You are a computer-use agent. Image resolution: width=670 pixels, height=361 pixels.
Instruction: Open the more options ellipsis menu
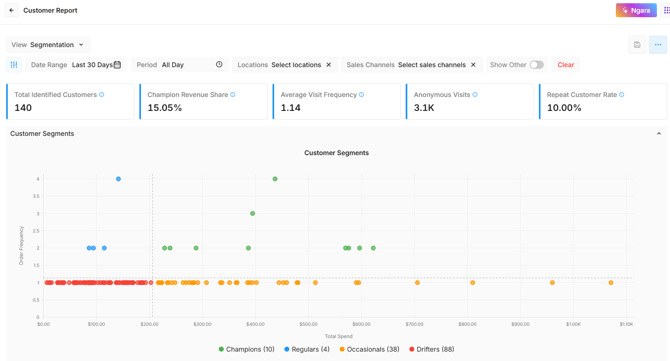click(x=658, y=44)
